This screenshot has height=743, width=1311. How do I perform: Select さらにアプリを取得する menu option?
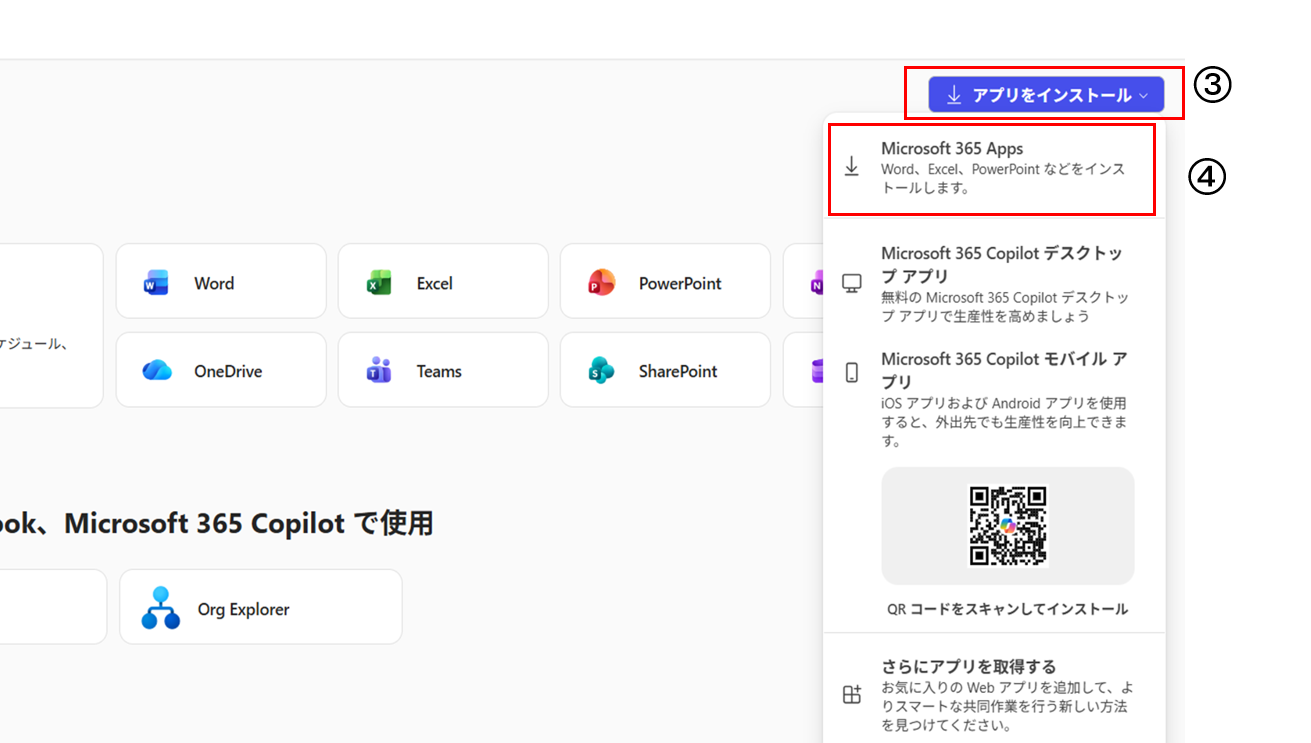tap(994, 695)
